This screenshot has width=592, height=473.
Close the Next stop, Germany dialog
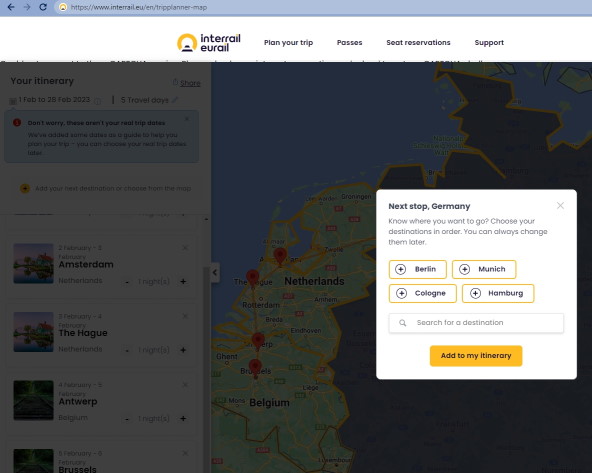click(x=560, y=205)
